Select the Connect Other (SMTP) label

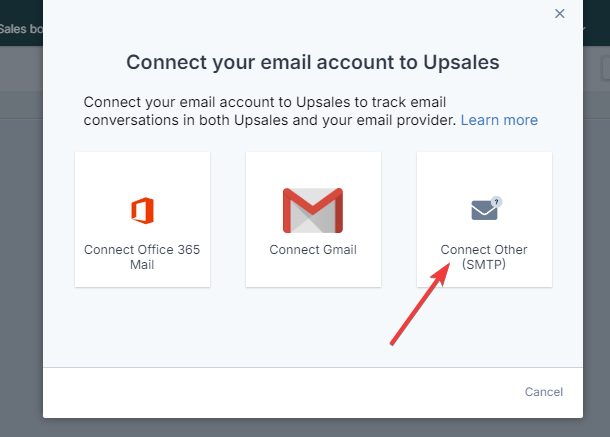(484, 257)
